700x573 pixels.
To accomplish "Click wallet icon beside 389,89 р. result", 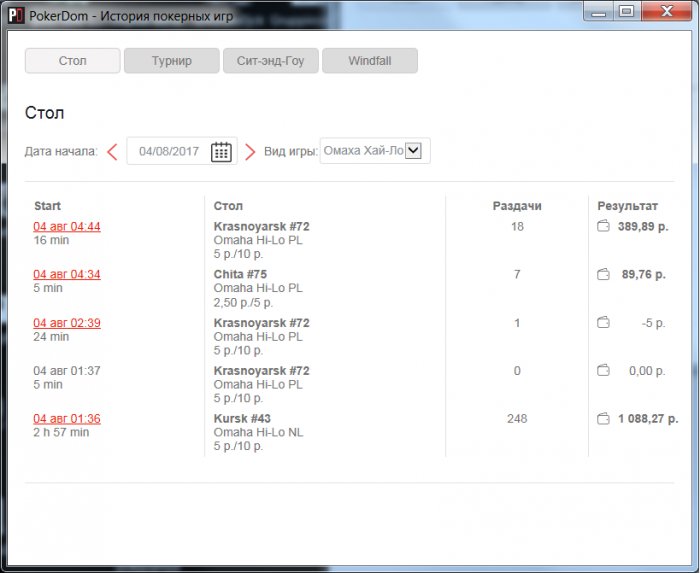I will [603, 226].
